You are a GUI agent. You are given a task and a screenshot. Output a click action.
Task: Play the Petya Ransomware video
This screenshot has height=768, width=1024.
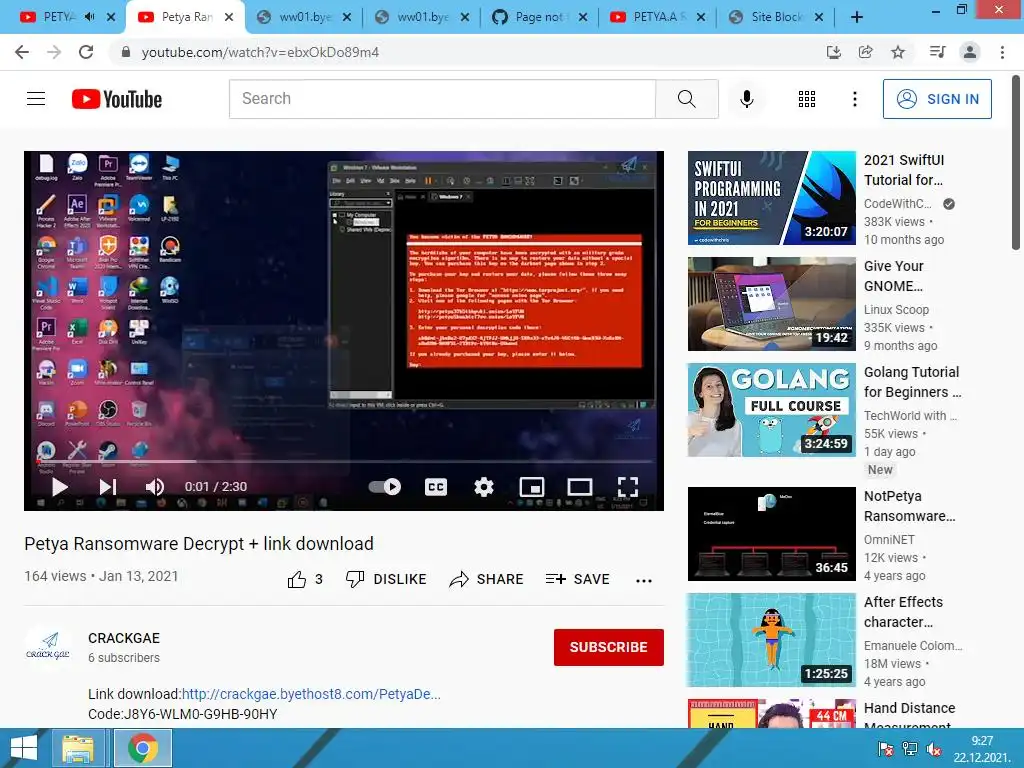pyautogui.click(x=59, y=487)
